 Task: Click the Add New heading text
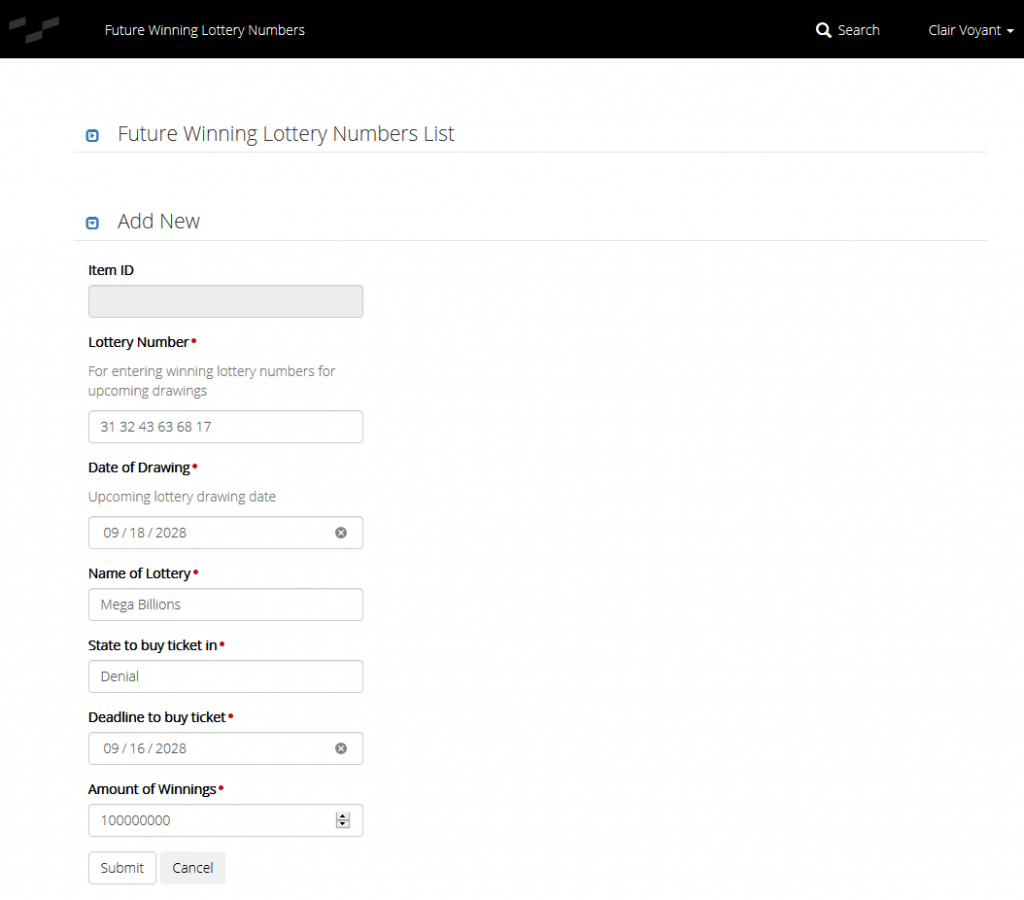tap(159, 221)
